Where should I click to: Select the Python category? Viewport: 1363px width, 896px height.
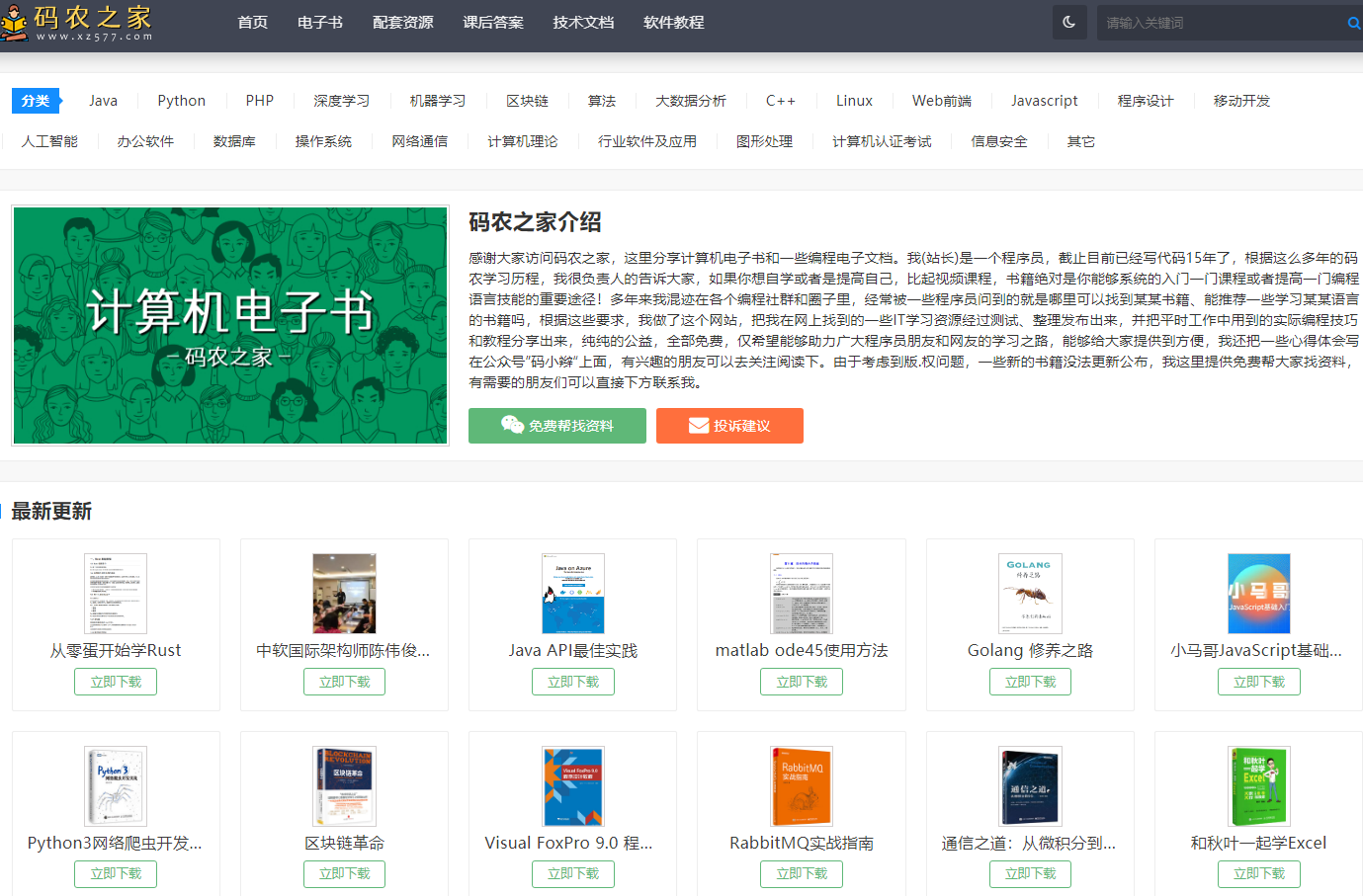[182, 101]
